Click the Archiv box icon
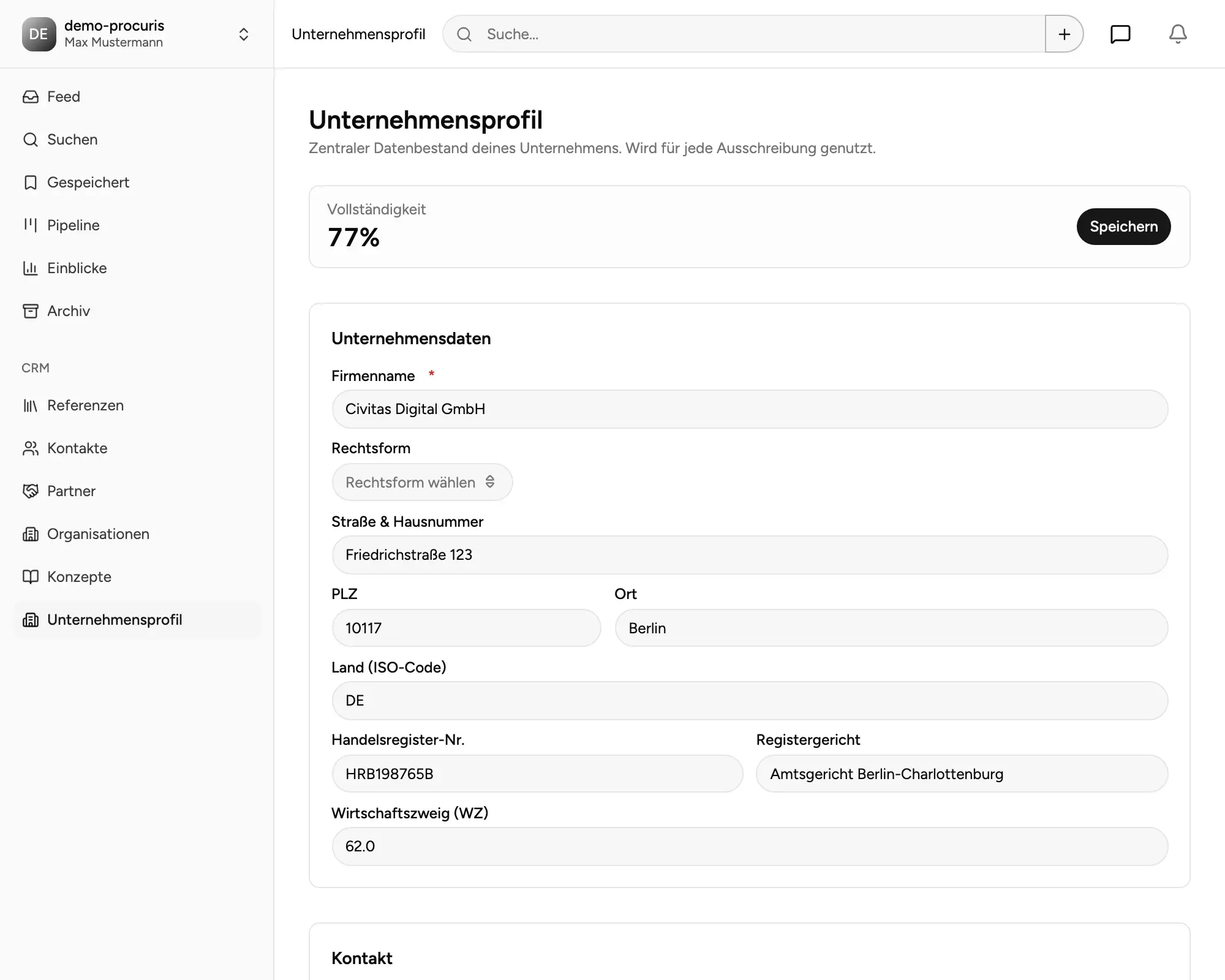The width and height of the screenshot is (1225, 980). tap(30, 311)
